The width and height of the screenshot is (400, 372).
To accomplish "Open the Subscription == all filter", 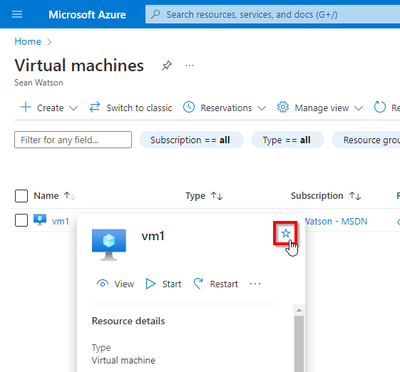I will pyautogui.click(x=191, y=140).
